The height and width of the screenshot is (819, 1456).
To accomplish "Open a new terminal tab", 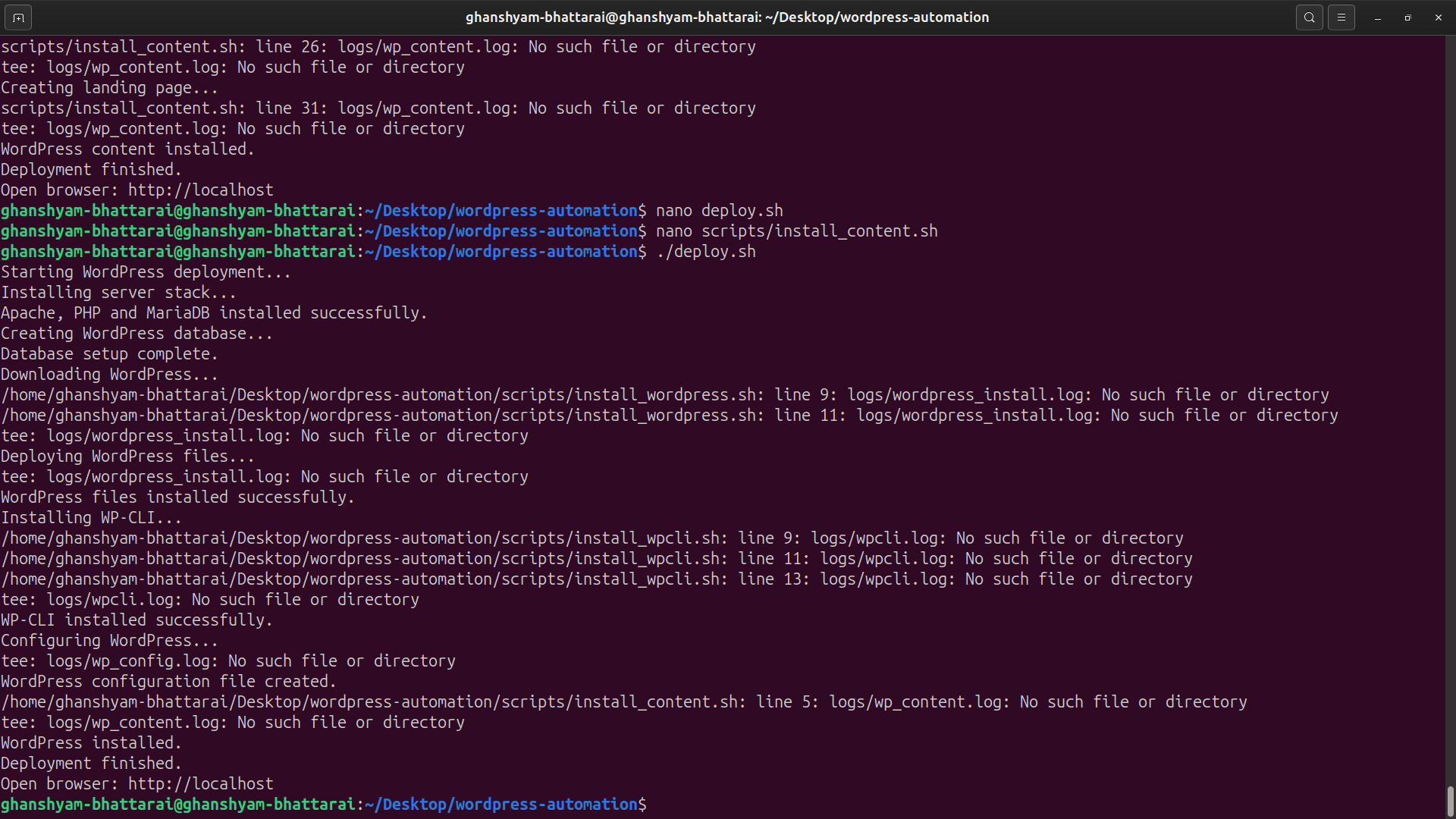I will point(18,17).
